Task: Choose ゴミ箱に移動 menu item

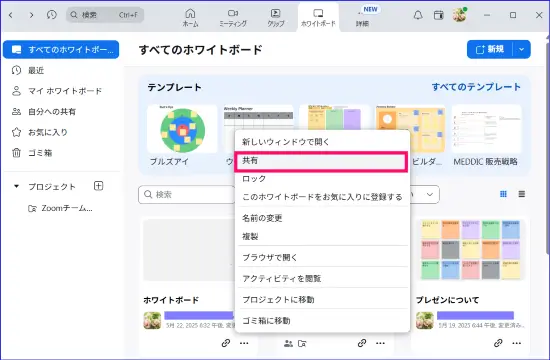Action: pyautogui.click(x=323, y=321)
